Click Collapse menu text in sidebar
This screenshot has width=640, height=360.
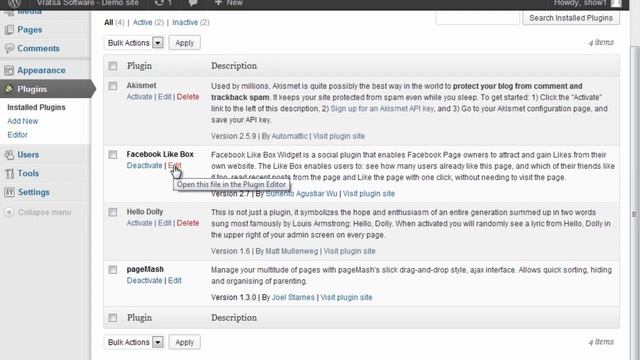[44, 212]
